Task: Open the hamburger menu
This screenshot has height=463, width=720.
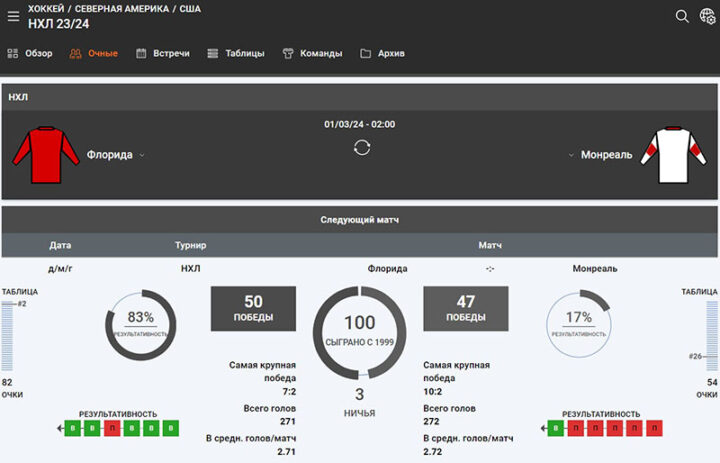Action: 14,16
